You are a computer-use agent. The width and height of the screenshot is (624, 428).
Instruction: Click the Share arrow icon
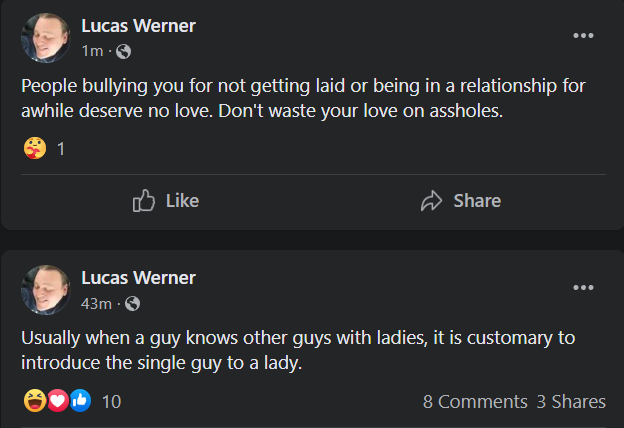click(431, 200)
